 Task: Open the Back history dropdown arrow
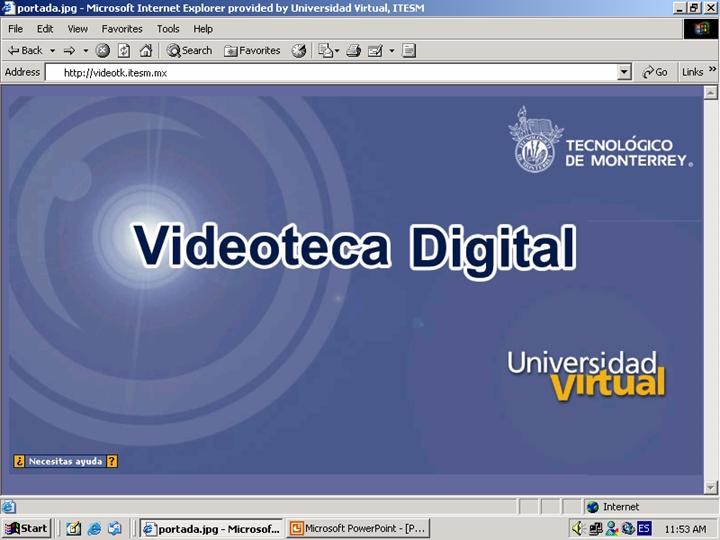(x=52, y=51)
